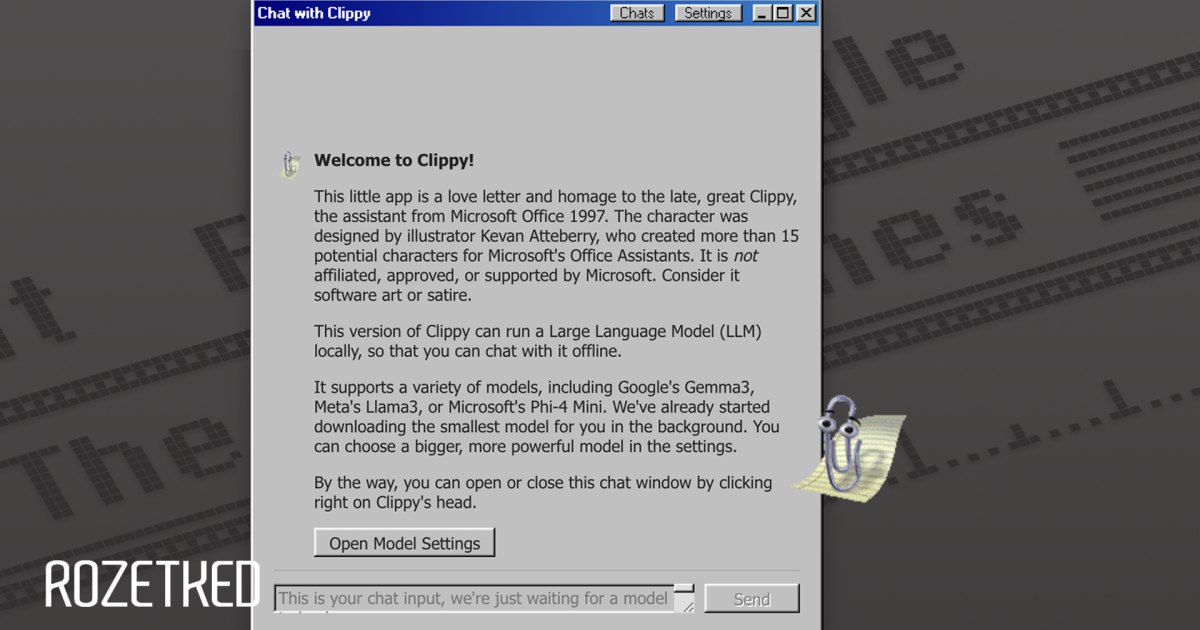Click the "By the way" paragraph about Clippy's head
The height and width of the screenshot is (630, 1200).
pyautogui.click(x=543, y=492)
